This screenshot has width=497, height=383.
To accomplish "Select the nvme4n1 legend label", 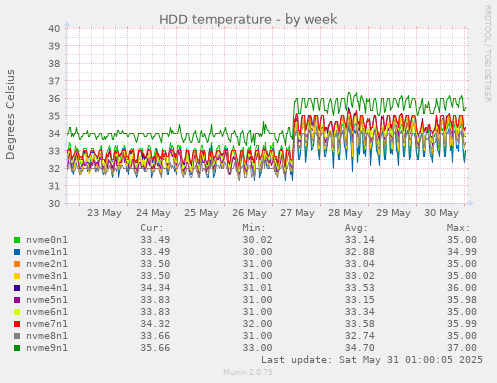I will click(47, 288).
